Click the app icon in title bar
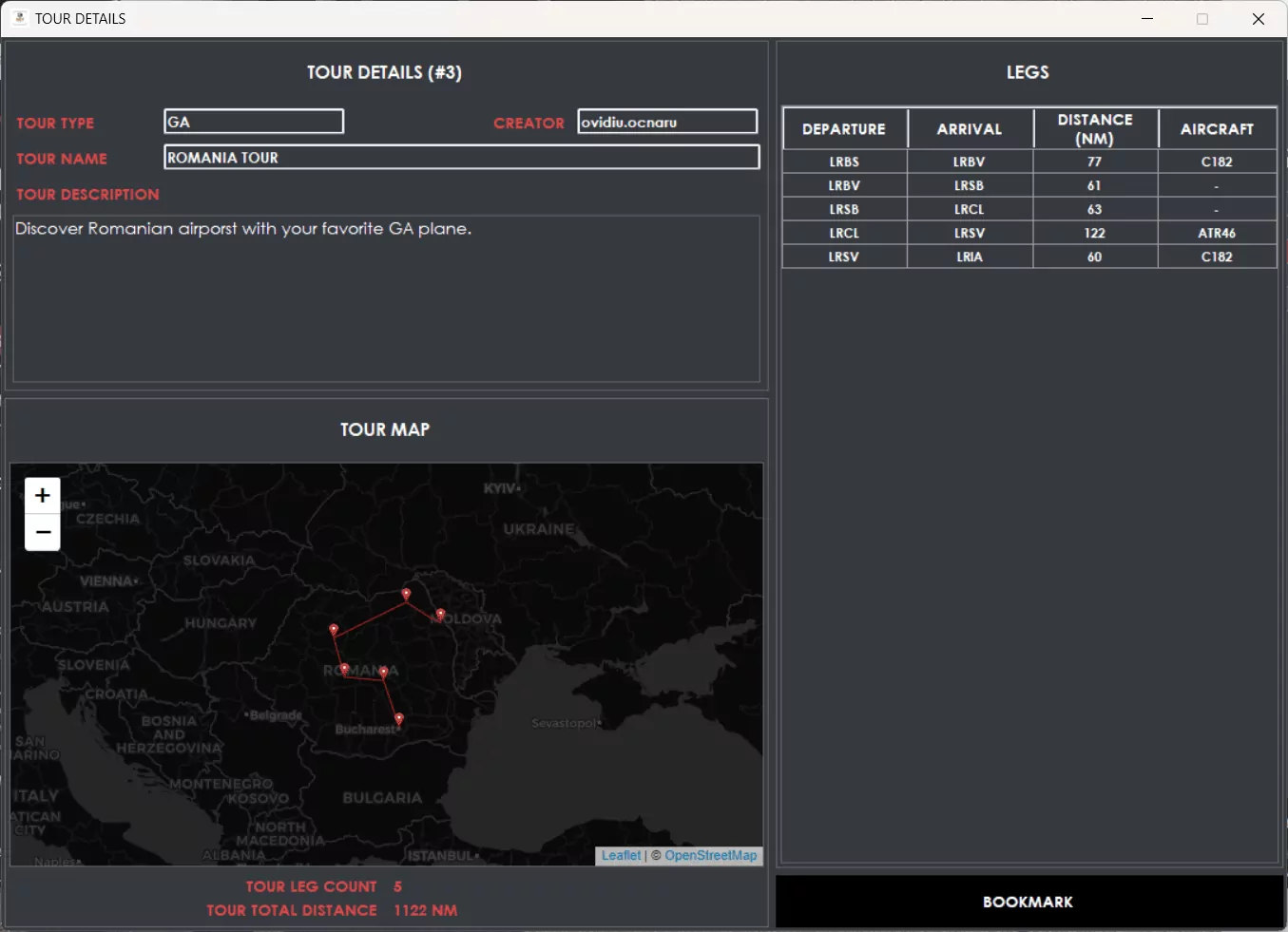This screenshot has width=1288, height=932. [20, 18]
